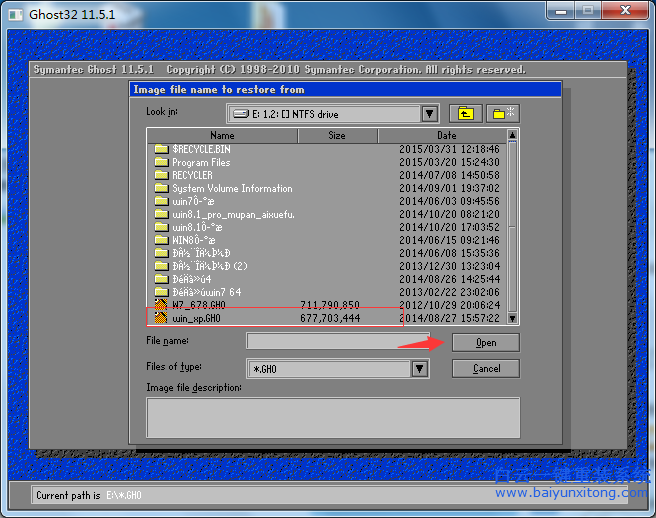
Task: Click the System Volume Information folder icon
Action: tap(161, 188)
